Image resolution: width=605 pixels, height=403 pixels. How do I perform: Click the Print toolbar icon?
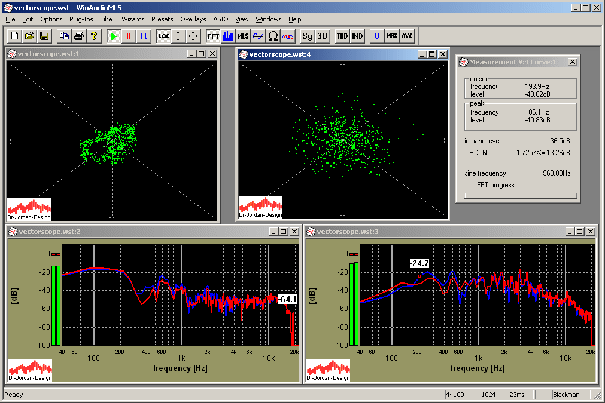click(x=78, y=35)
